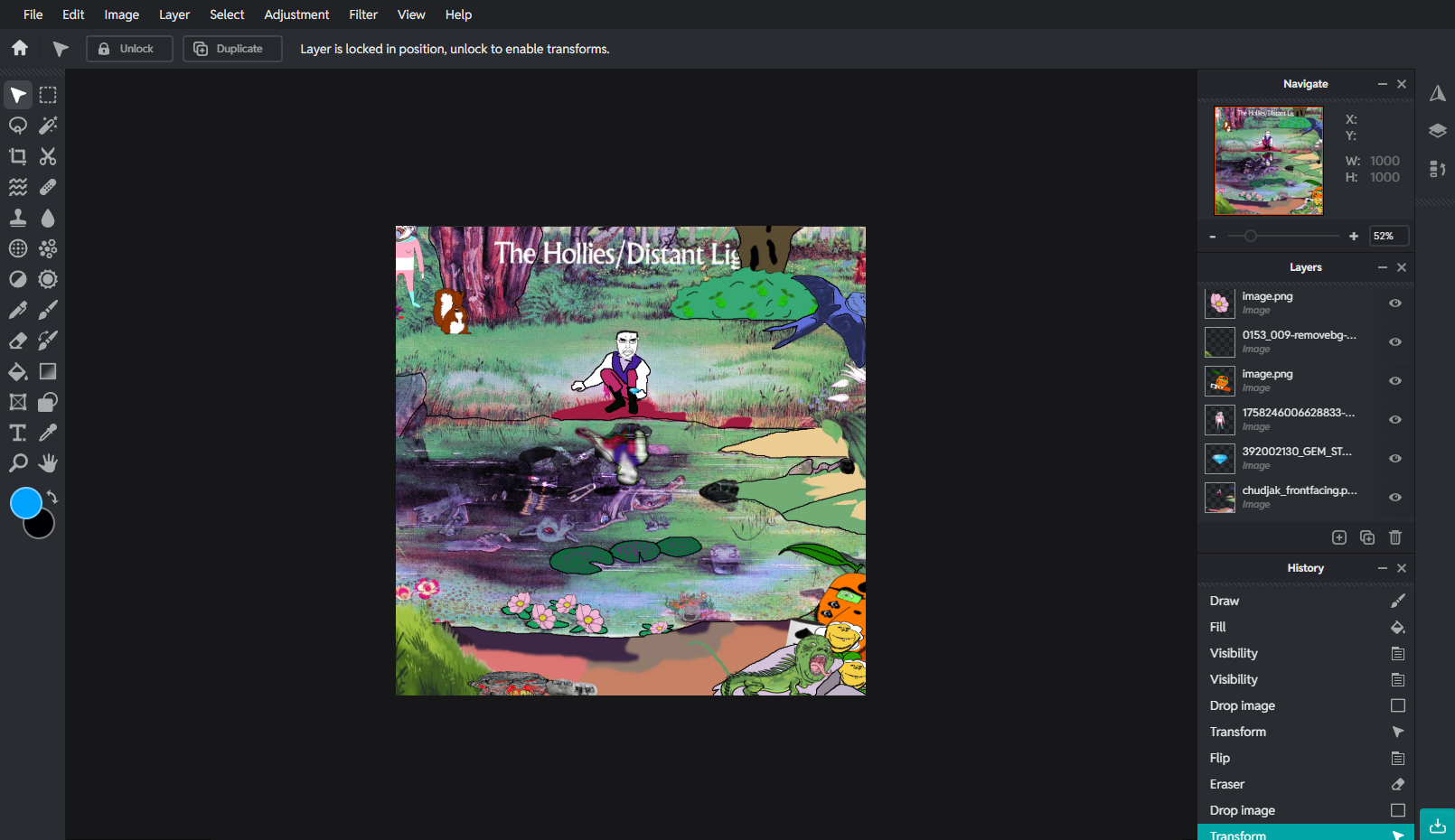This screenshot has height=840, width=1455.
Task: Click the Unlock button
Action: click(x=129, y=49)
